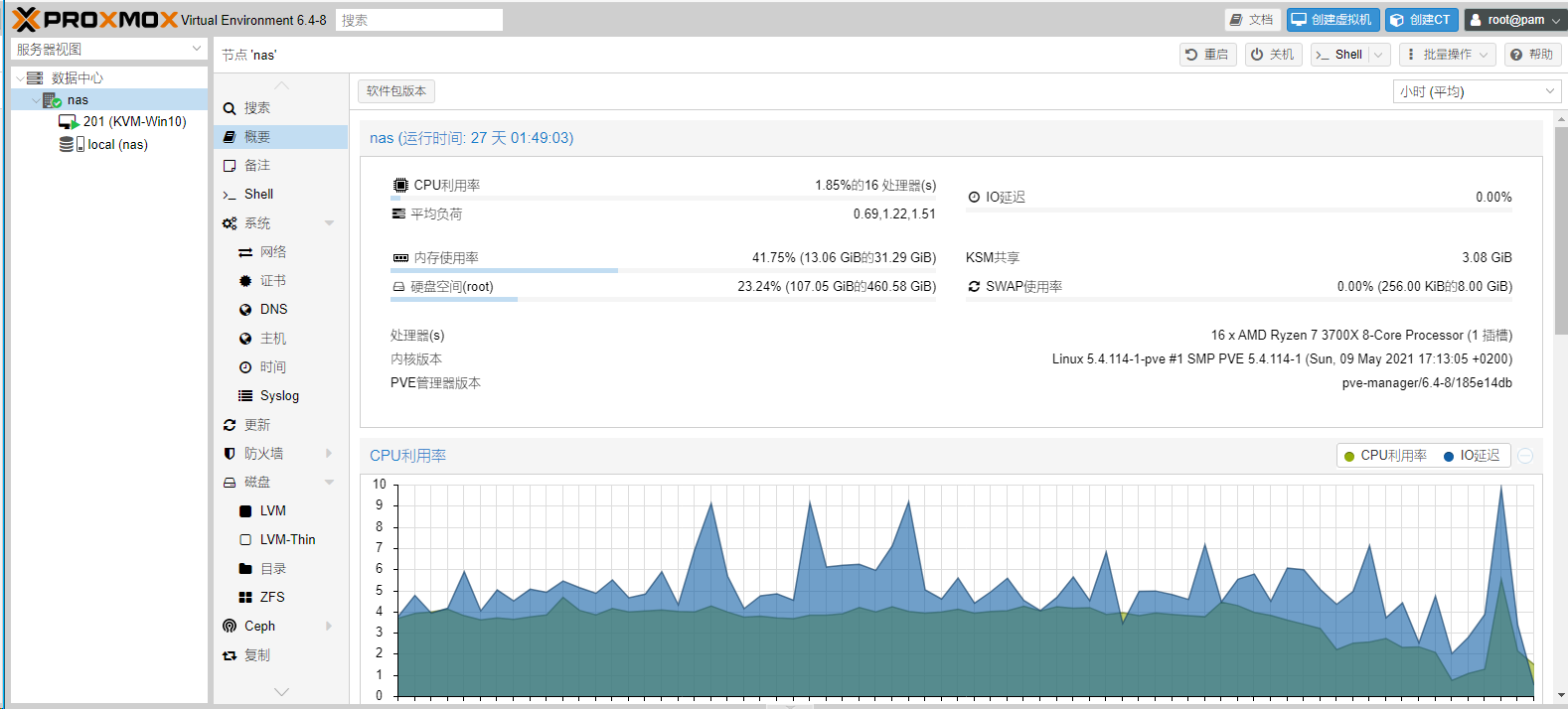The width and height of the screenshot is (1568, 709).
Task: Click the IO延迟 clock icon
Action: [974, 198]
